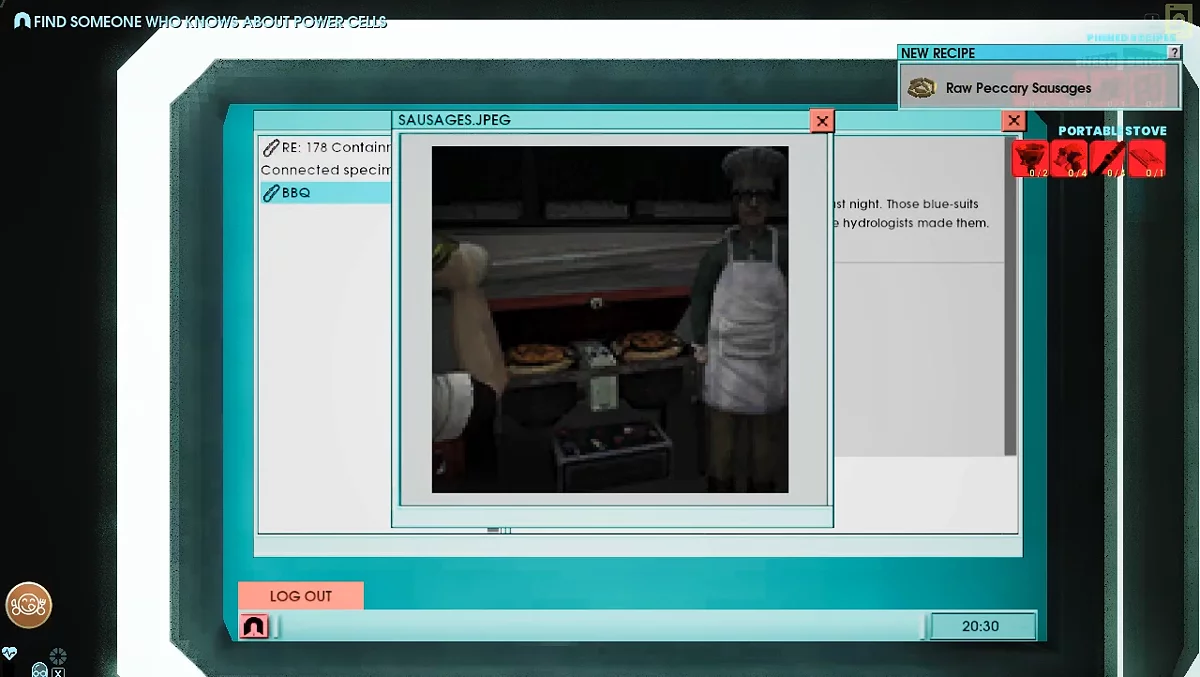Select the first Portable Stove ingredient (0/2)
Viewport: 1200px width, 677px height.
click(1030, 159)
